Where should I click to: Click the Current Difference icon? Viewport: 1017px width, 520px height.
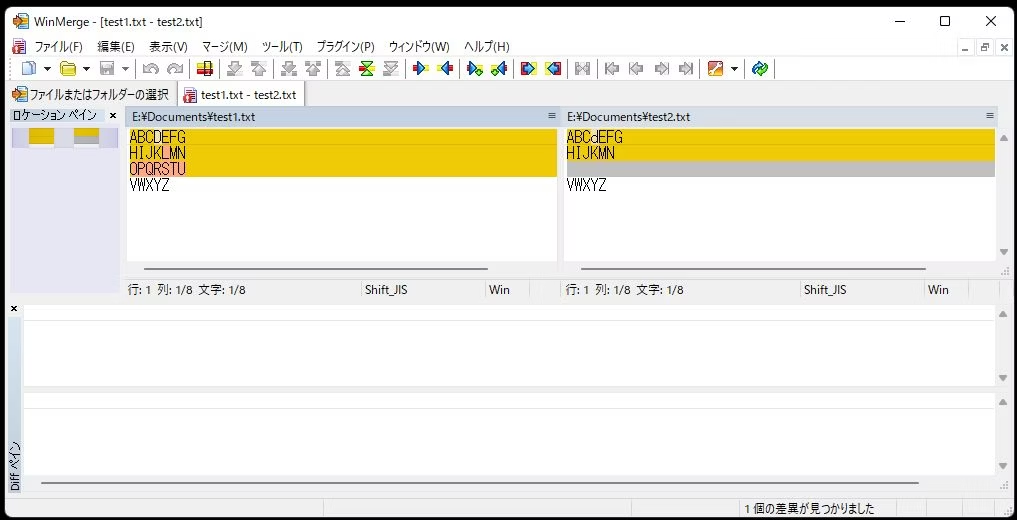366,68
